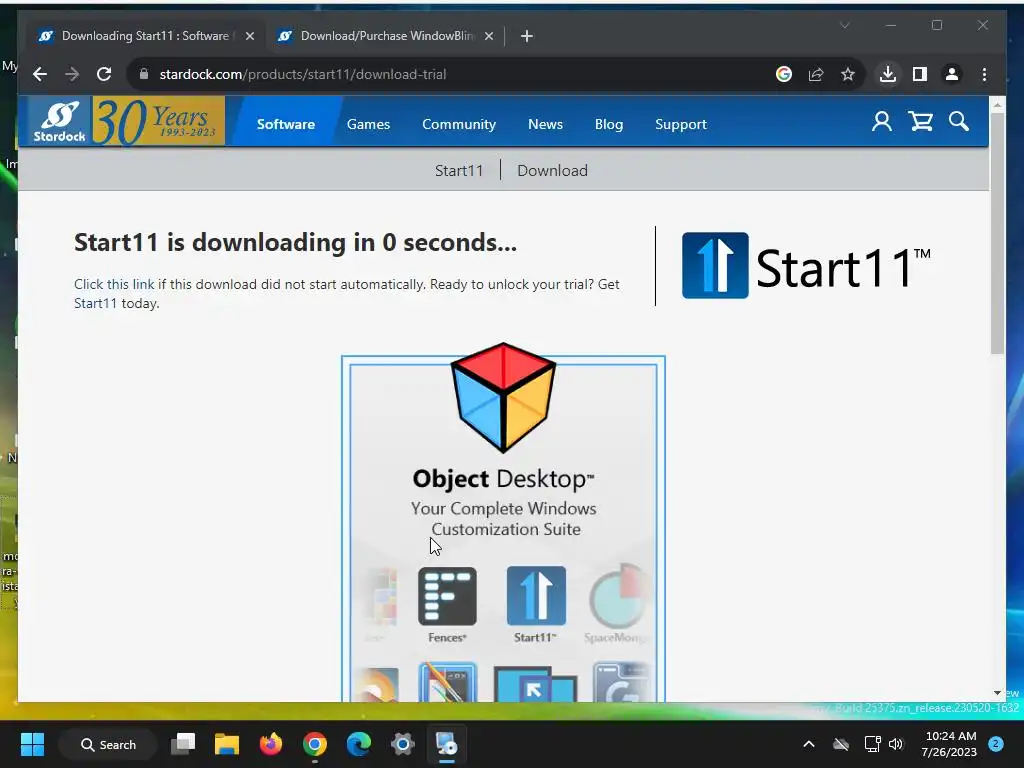Image resolution: width=1024 pixels, height=768 pixels.
Task: Open the taskbar clock and date
Action: 950,744
